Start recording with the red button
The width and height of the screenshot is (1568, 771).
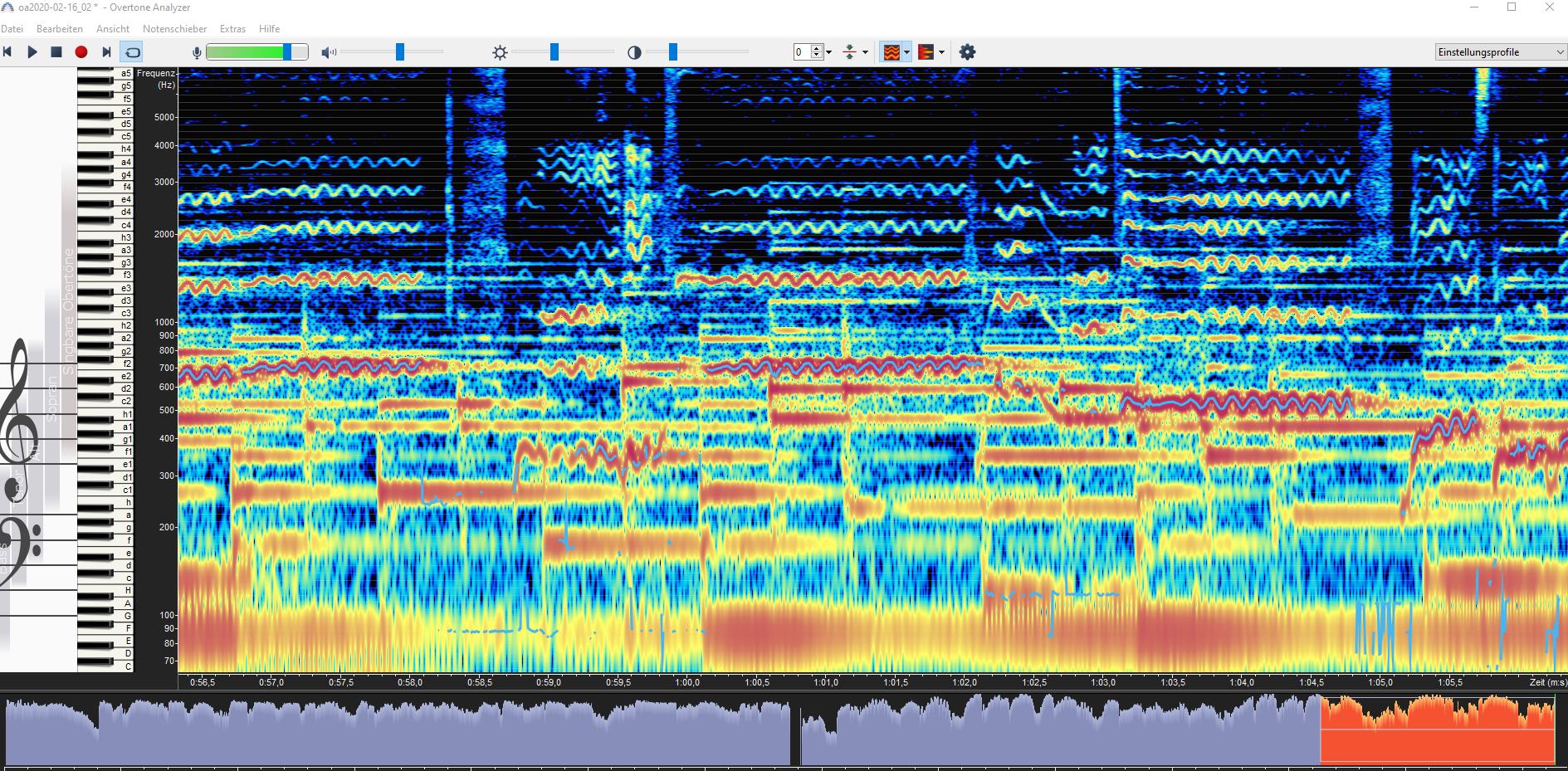click(x=81, y=52)
